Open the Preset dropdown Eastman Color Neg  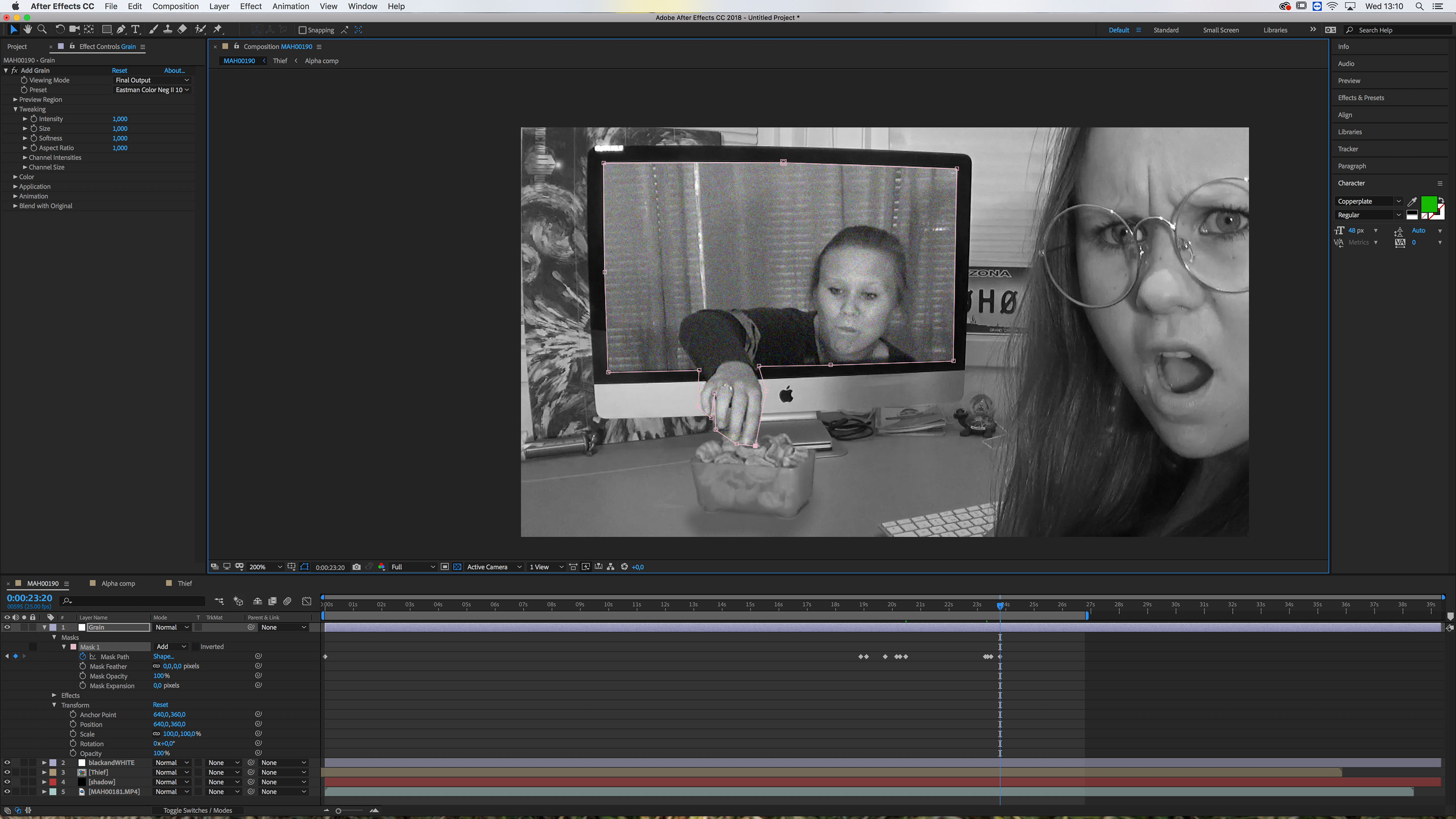coord(152,90)
